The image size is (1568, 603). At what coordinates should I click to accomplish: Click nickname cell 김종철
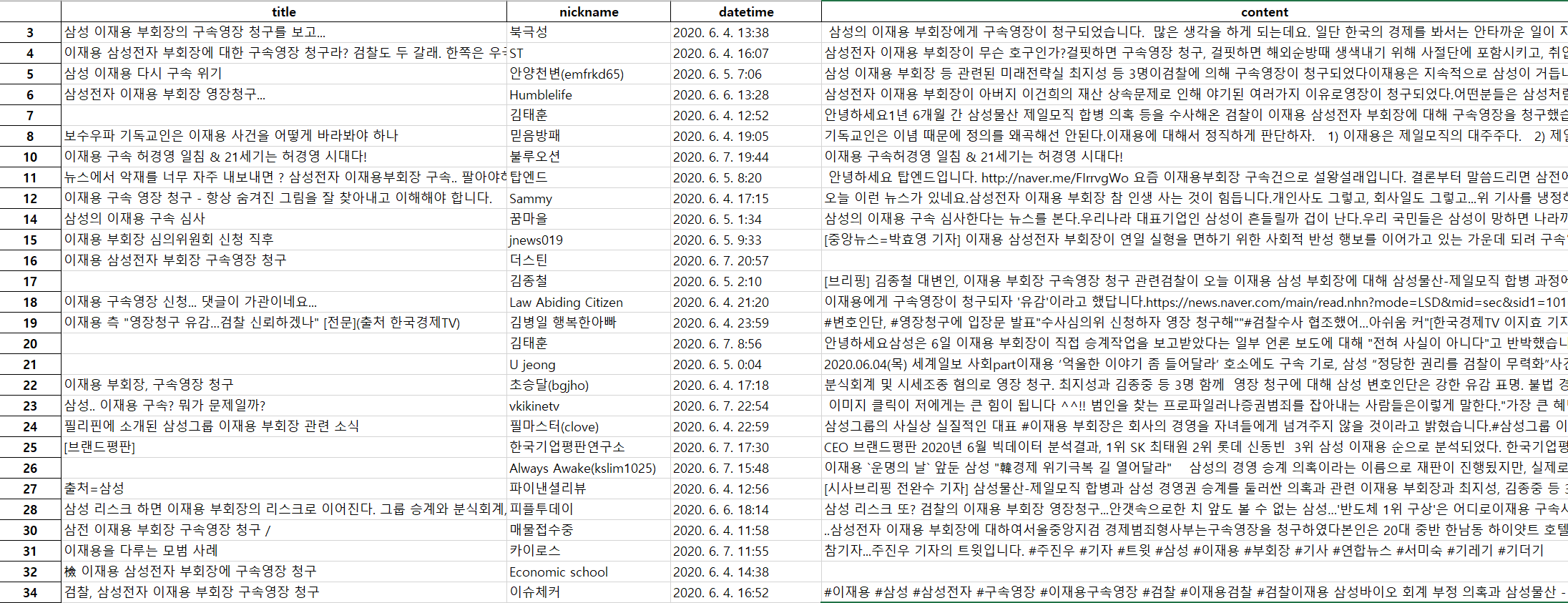[x=589, y=281]
